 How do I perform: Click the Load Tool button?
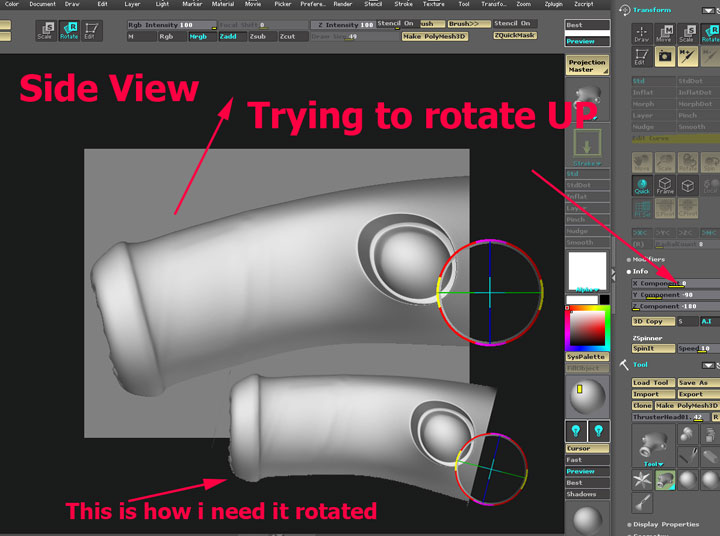653,383
